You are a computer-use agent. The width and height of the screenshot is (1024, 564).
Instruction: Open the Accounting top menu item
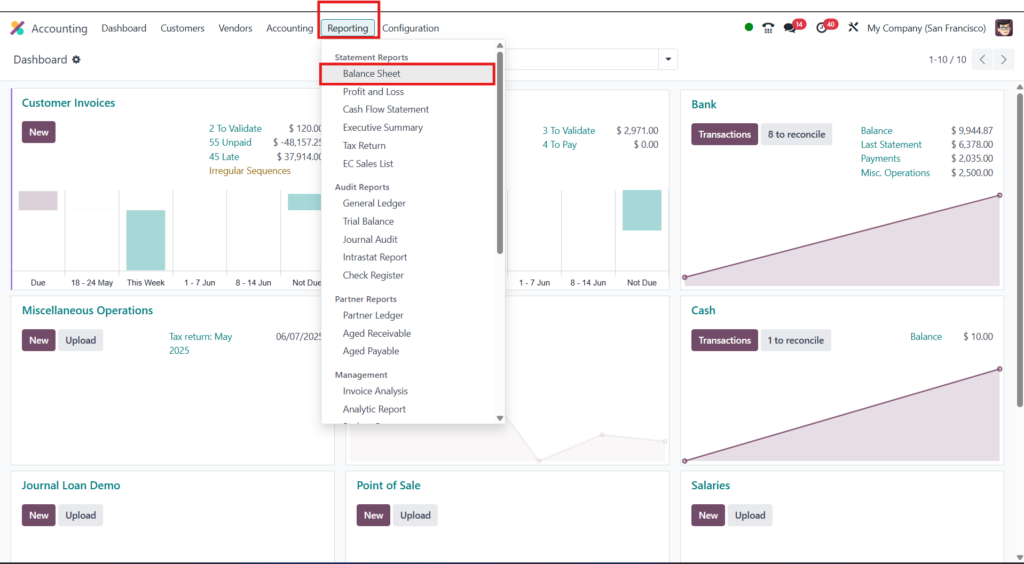pyautogui.click(x=289, y=28)
